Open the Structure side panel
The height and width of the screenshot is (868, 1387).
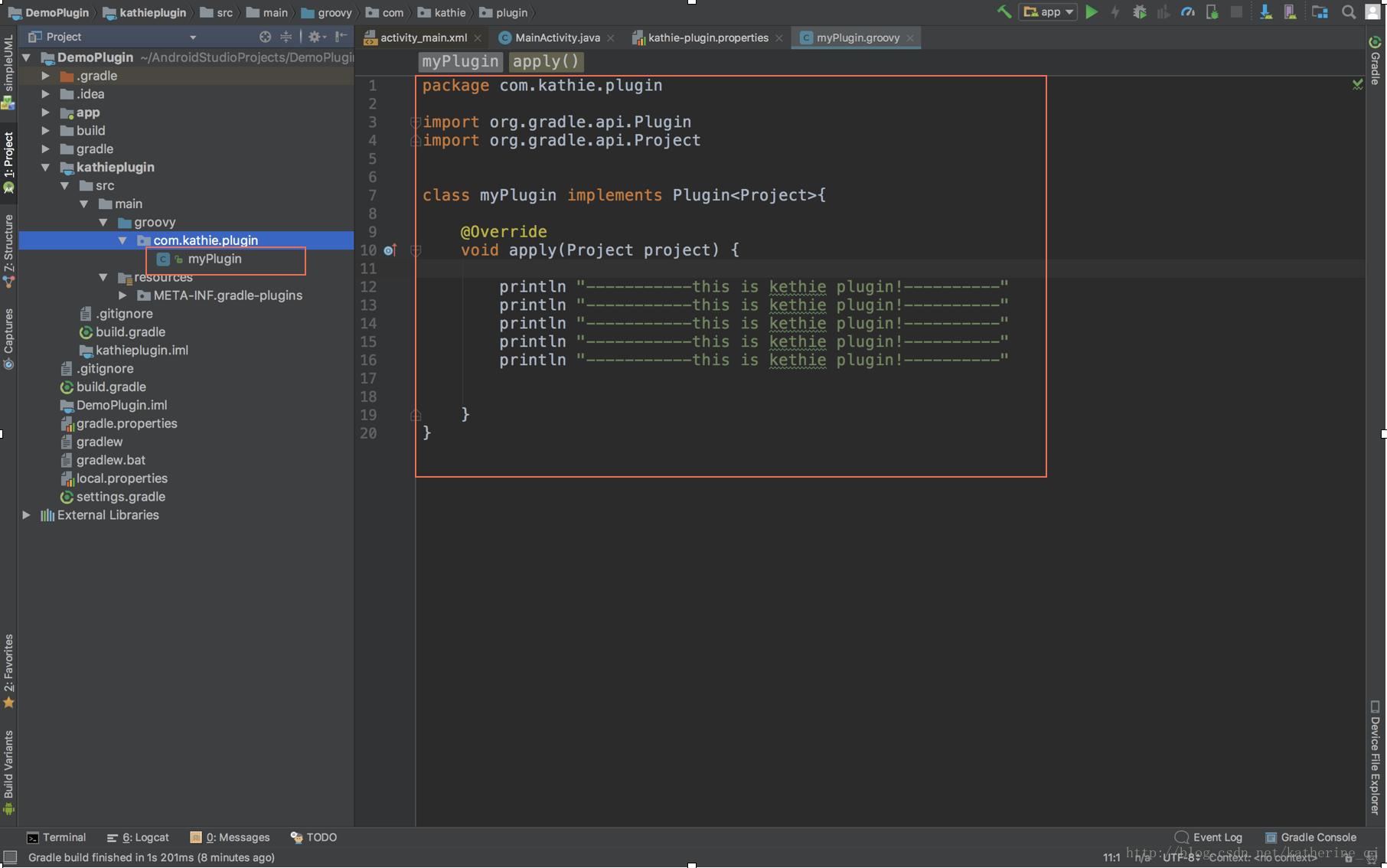point(8,251)
